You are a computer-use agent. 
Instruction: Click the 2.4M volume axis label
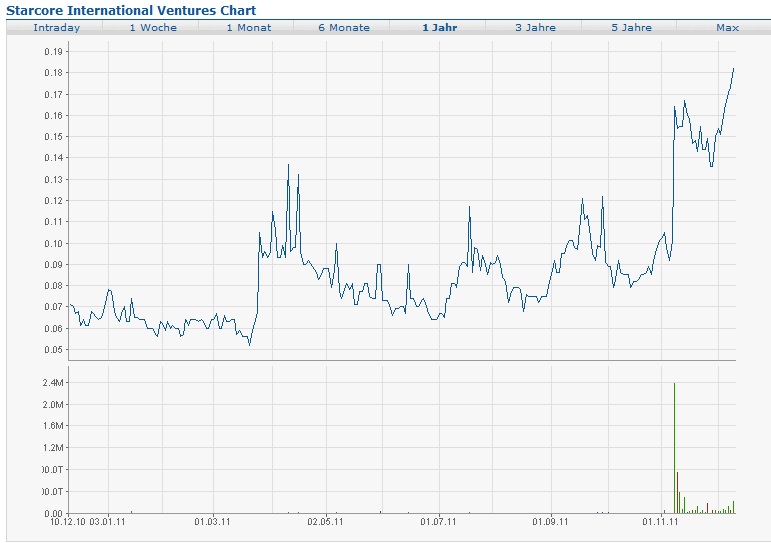coord(52,383)
